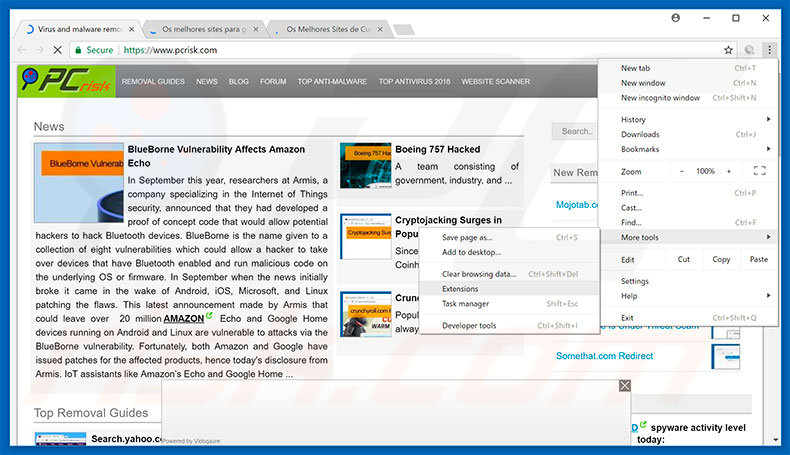Close the 'Os melhores sites para' tab
790x455 pixels.
coord(256,29)
